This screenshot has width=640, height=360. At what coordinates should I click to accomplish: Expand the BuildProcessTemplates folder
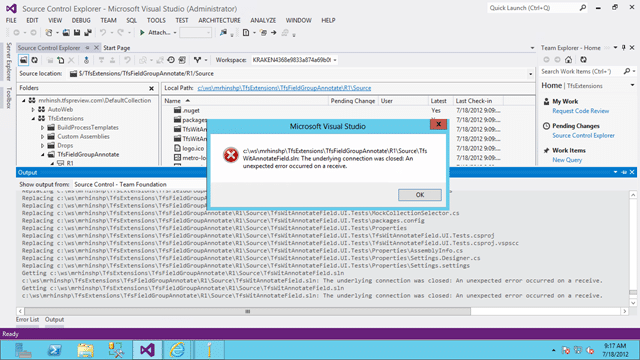[42, 127]
